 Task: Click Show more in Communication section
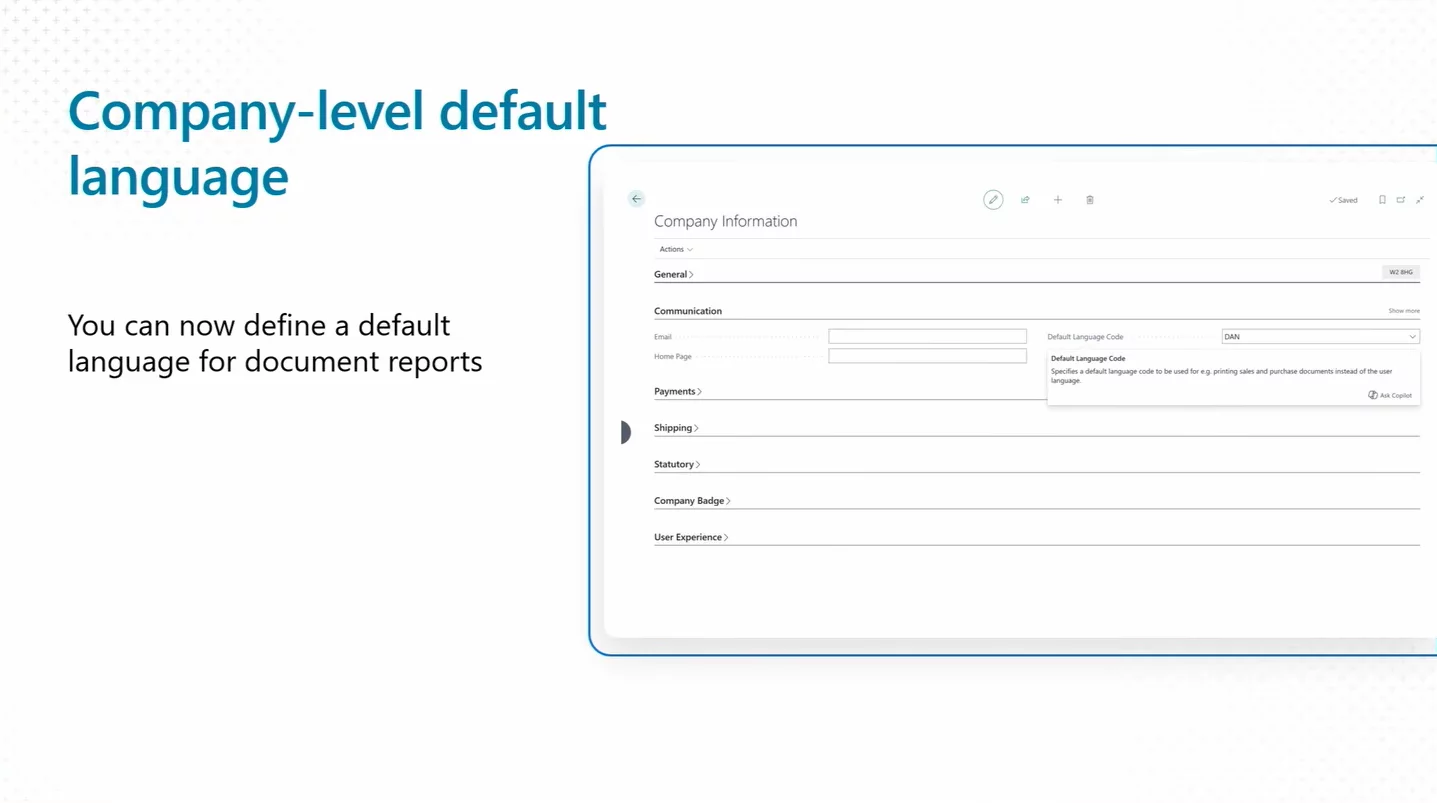pyautogui.click(x=1403, y=311)
